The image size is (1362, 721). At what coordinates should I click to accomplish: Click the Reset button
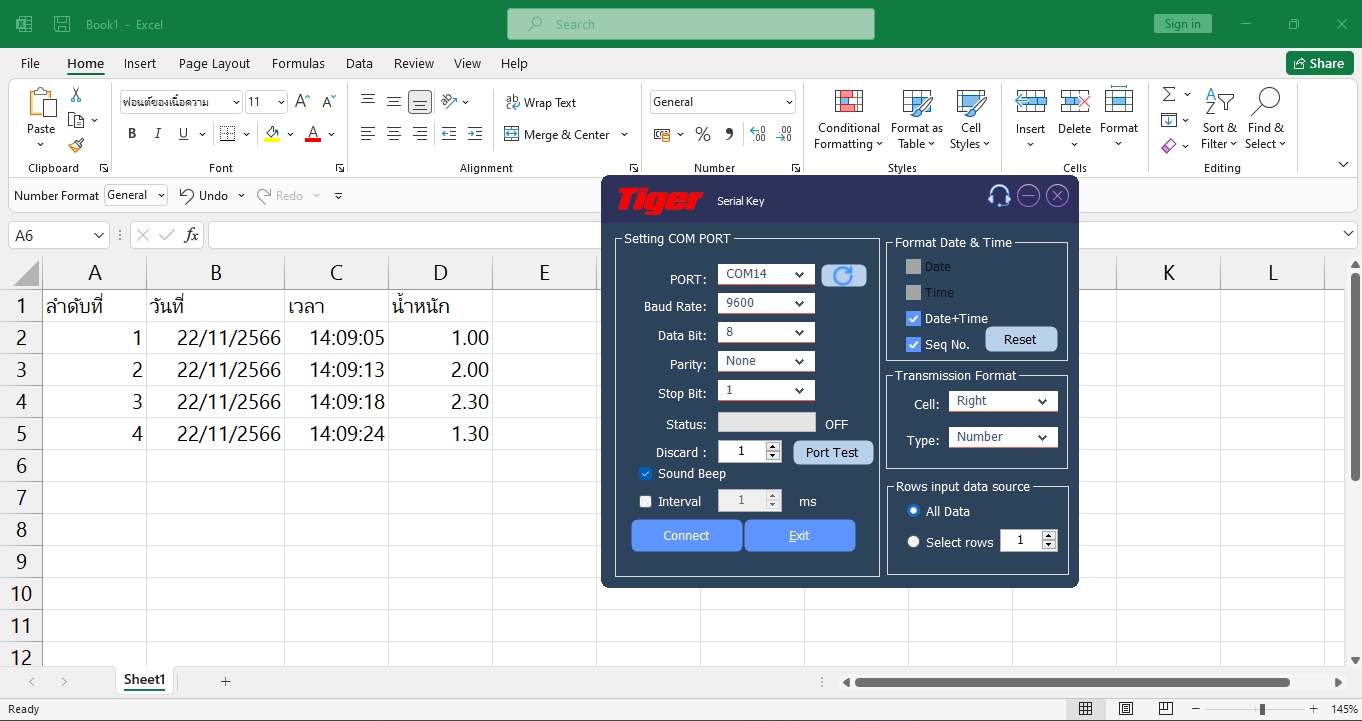point(1020,340)
